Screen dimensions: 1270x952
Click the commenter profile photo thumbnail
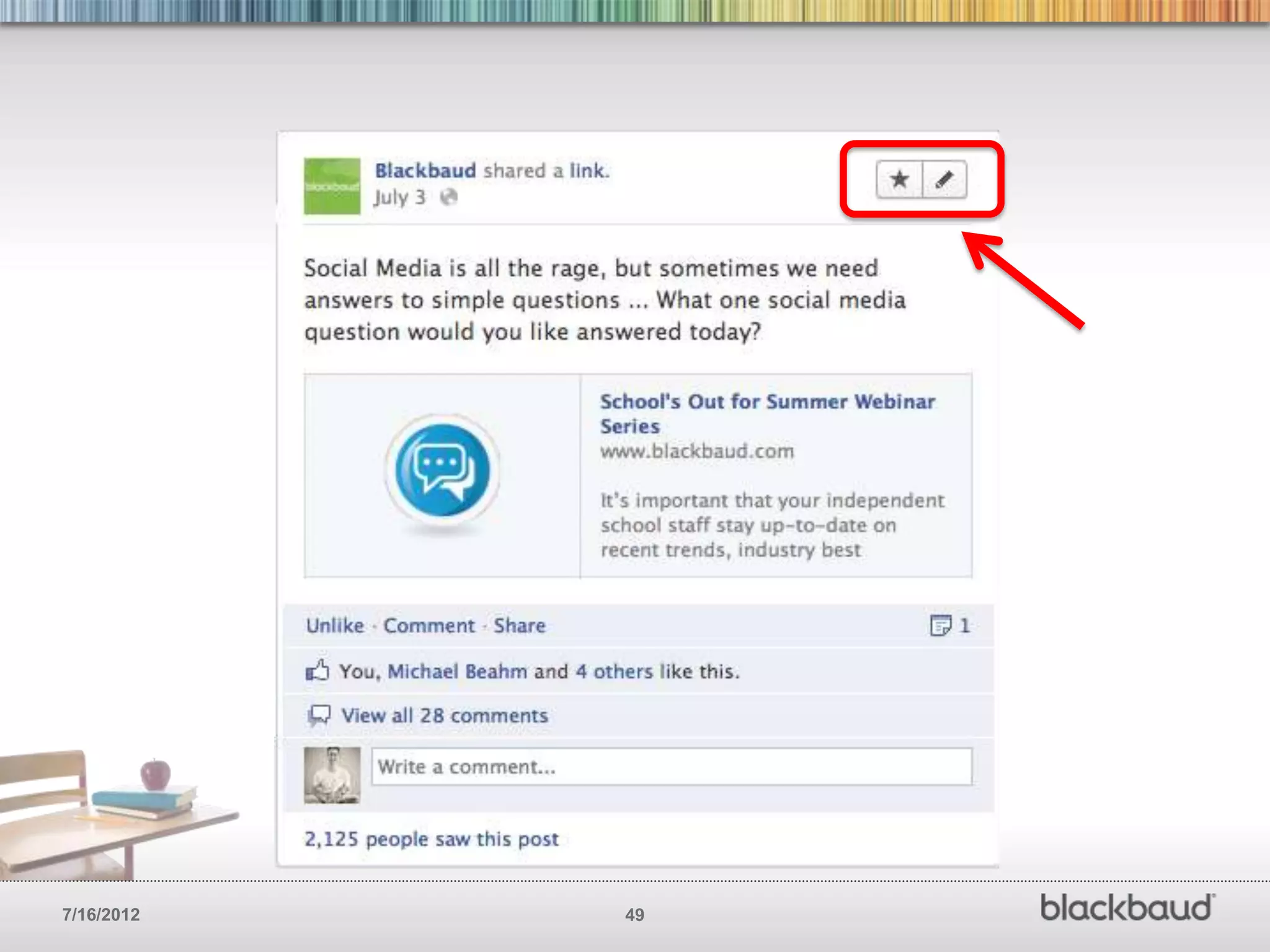click(332, 775)
